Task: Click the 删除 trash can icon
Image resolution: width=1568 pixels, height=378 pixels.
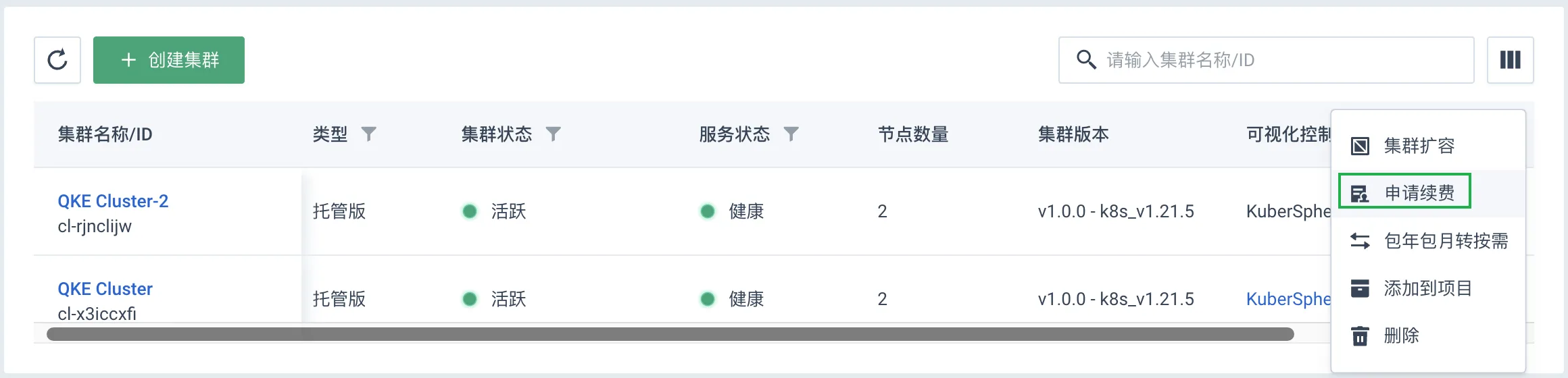Action: 1360,335
